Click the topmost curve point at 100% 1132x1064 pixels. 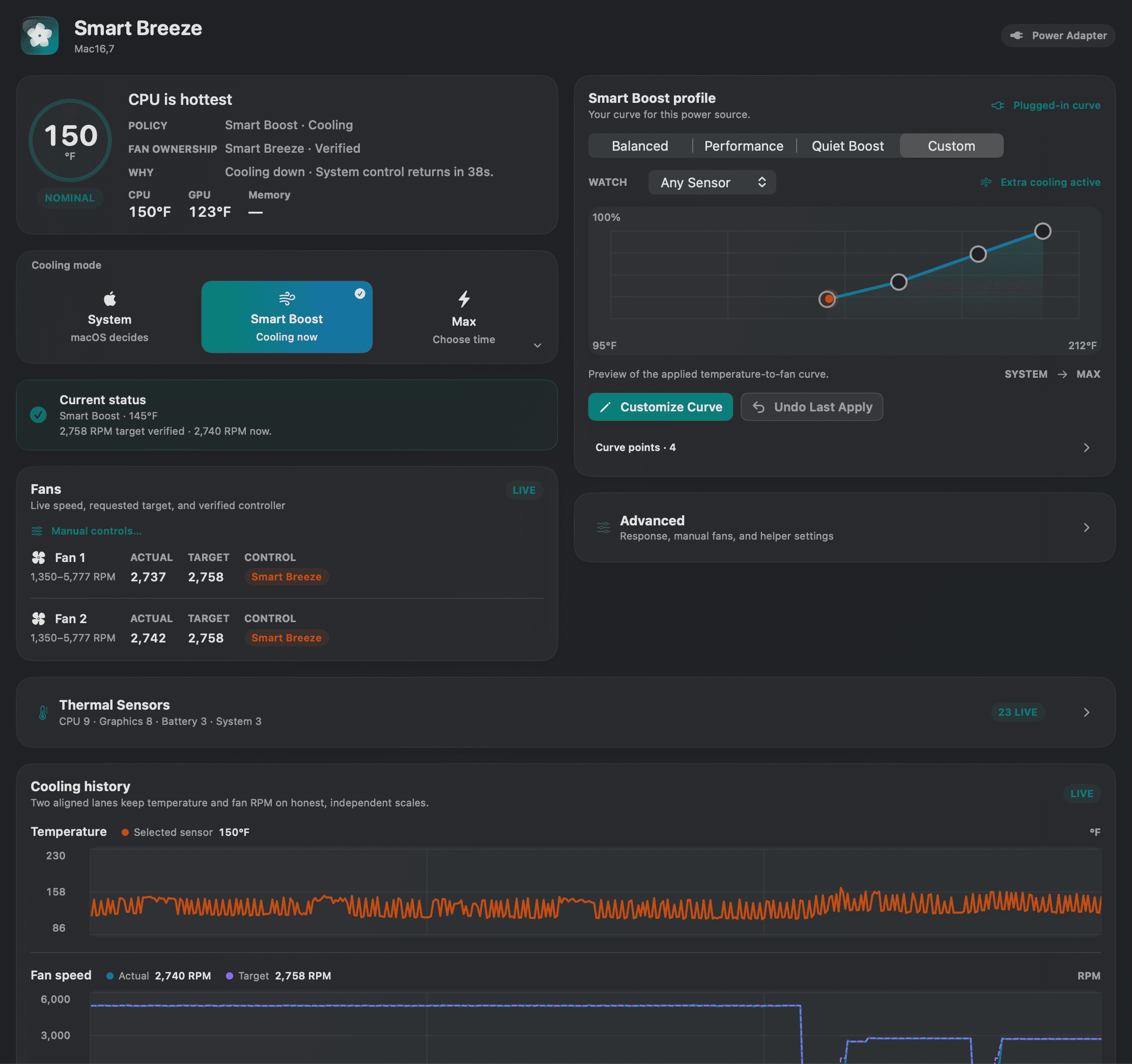tap(1042, 231)
